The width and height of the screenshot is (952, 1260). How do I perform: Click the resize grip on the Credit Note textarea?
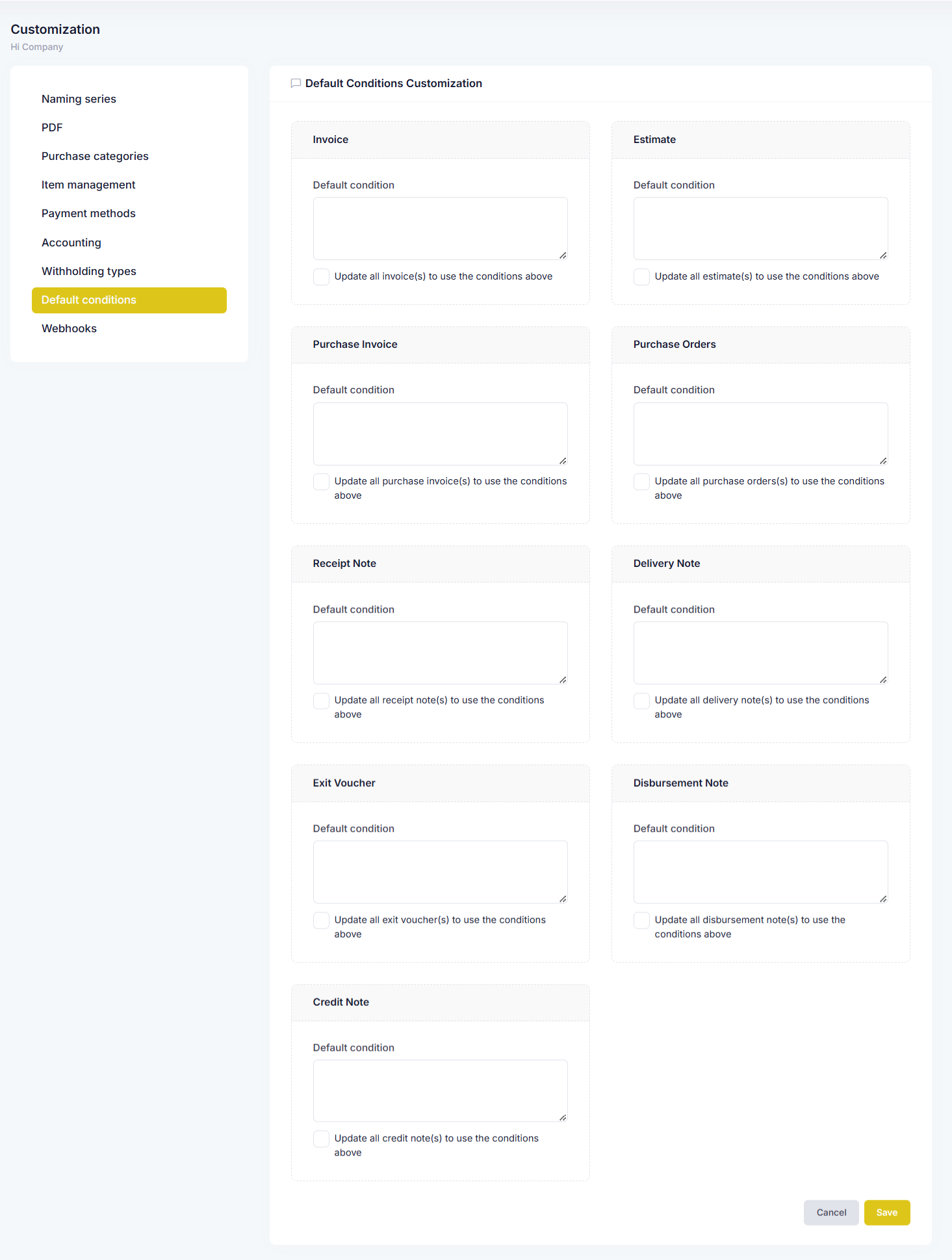563,1118
